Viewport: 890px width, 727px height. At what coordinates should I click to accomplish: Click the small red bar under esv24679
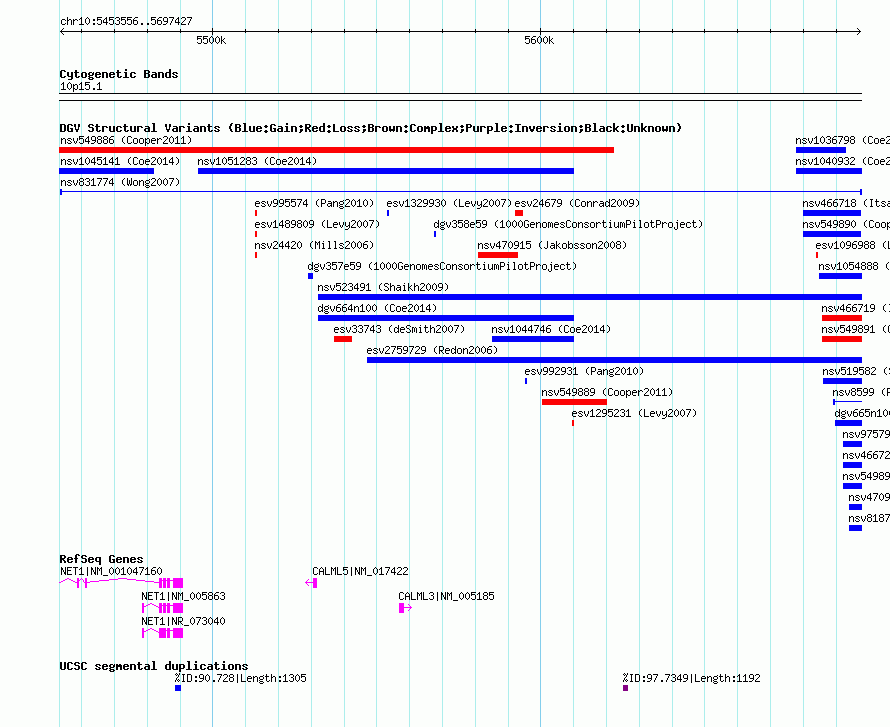click(519, 213)
